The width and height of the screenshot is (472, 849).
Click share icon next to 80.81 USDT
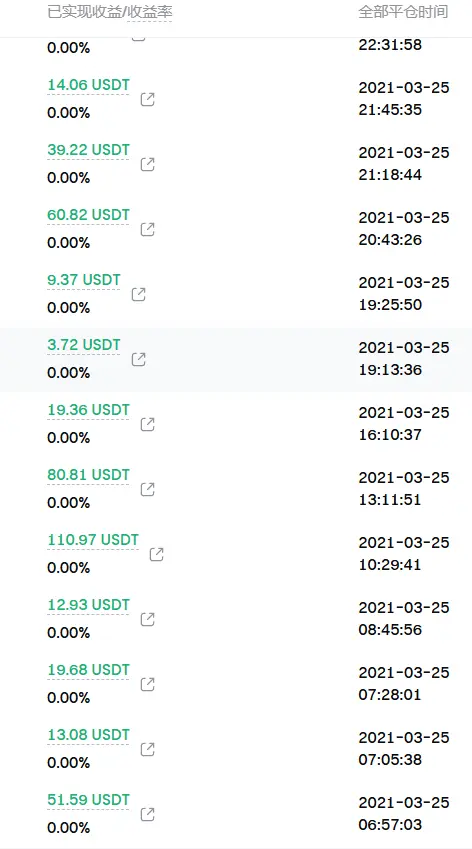147,489
